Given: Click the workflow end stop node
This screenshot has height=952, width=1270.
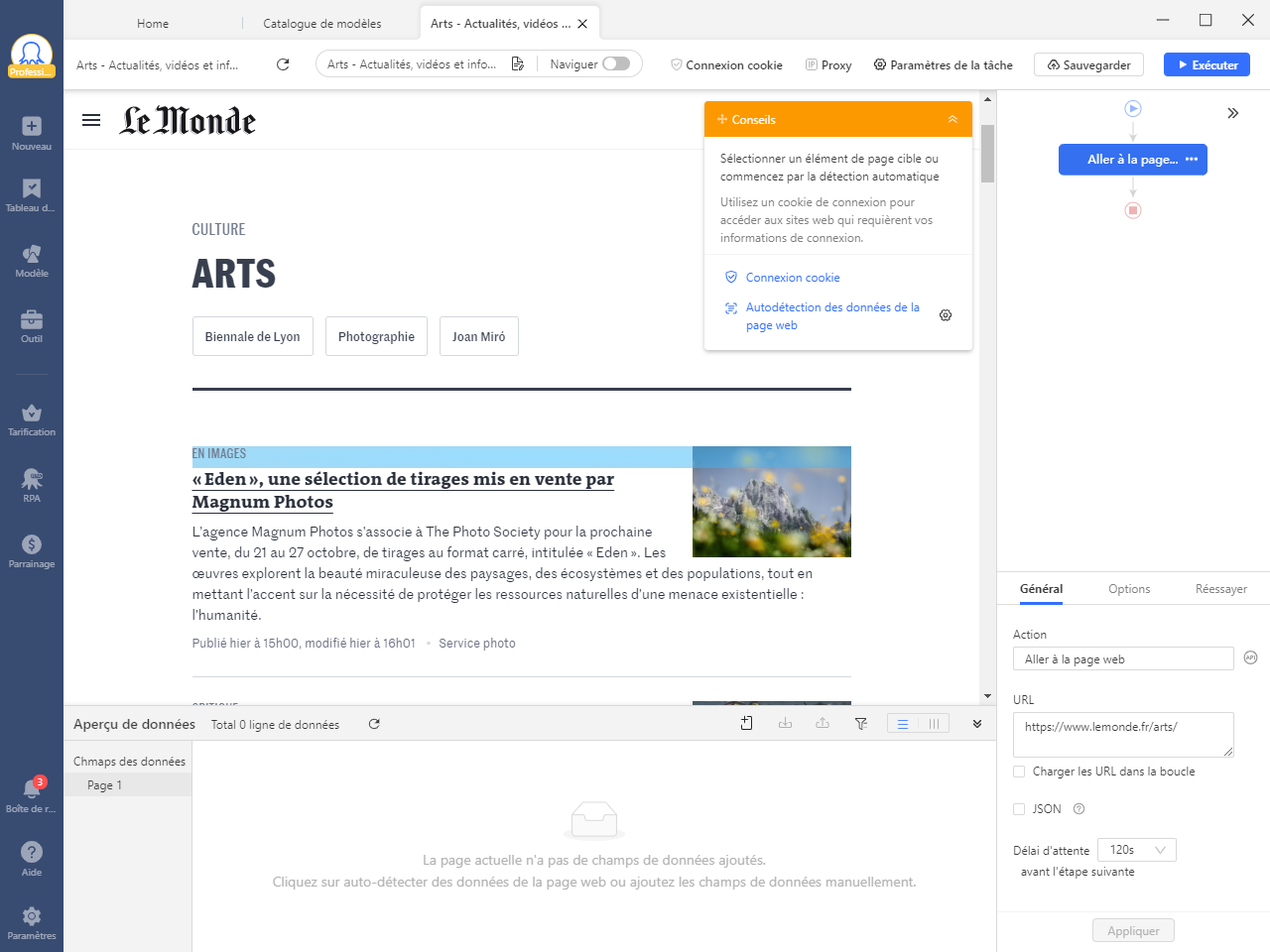Looking at the screenshot, I should [1133, 210].
